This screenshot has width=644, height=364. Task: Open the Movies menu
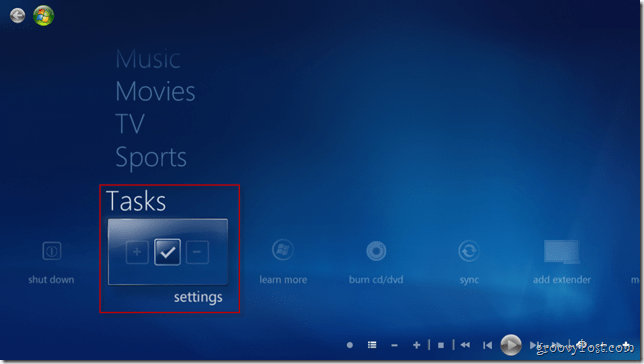[x=155, y=91]
